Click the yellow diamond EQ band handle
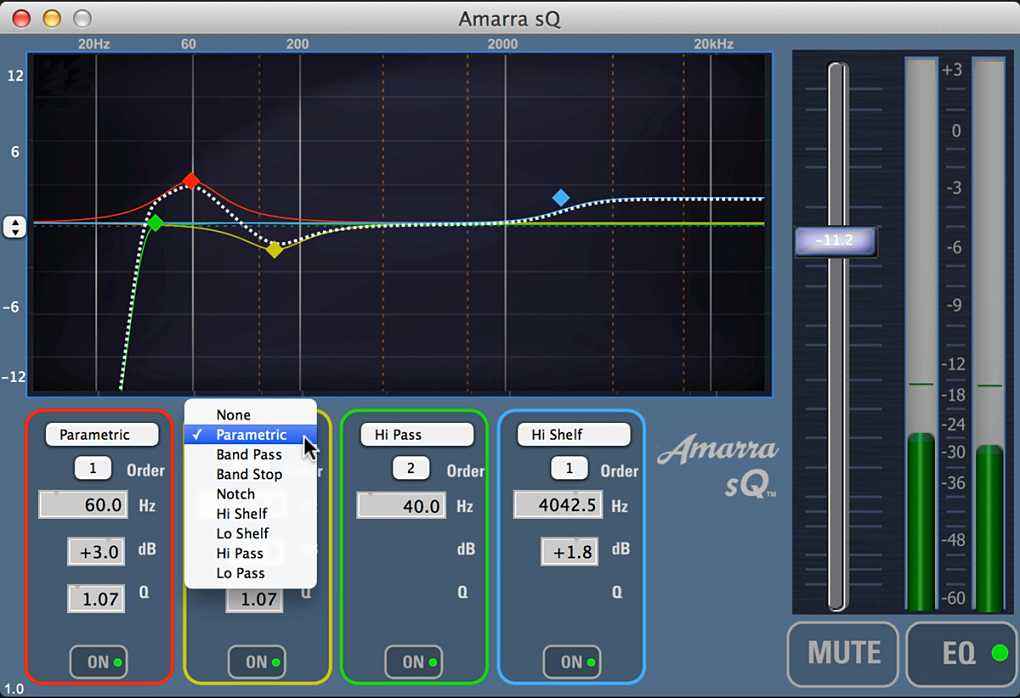The image size is (1020, 698). point(274,249)
